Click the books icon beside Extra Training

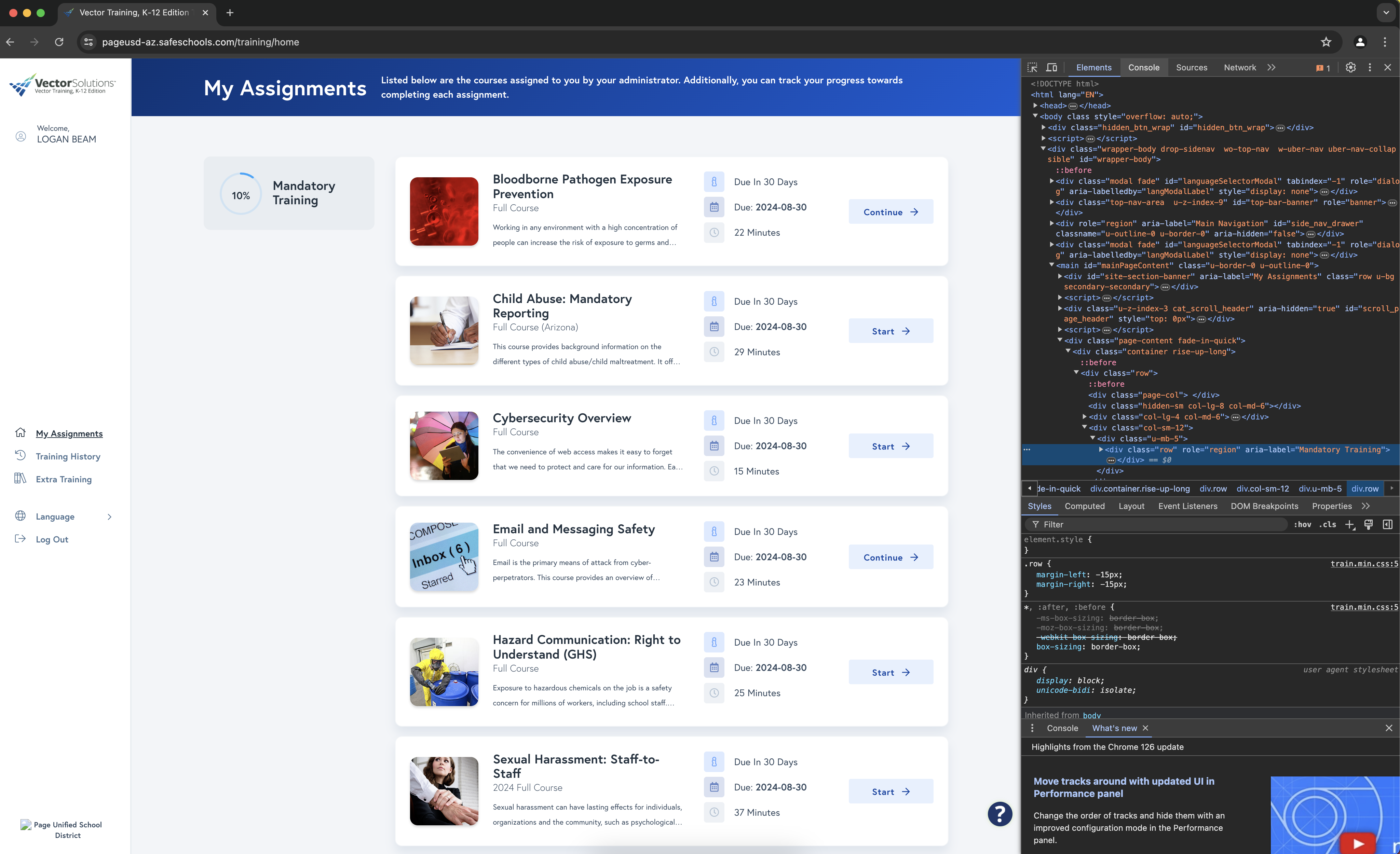21,478
